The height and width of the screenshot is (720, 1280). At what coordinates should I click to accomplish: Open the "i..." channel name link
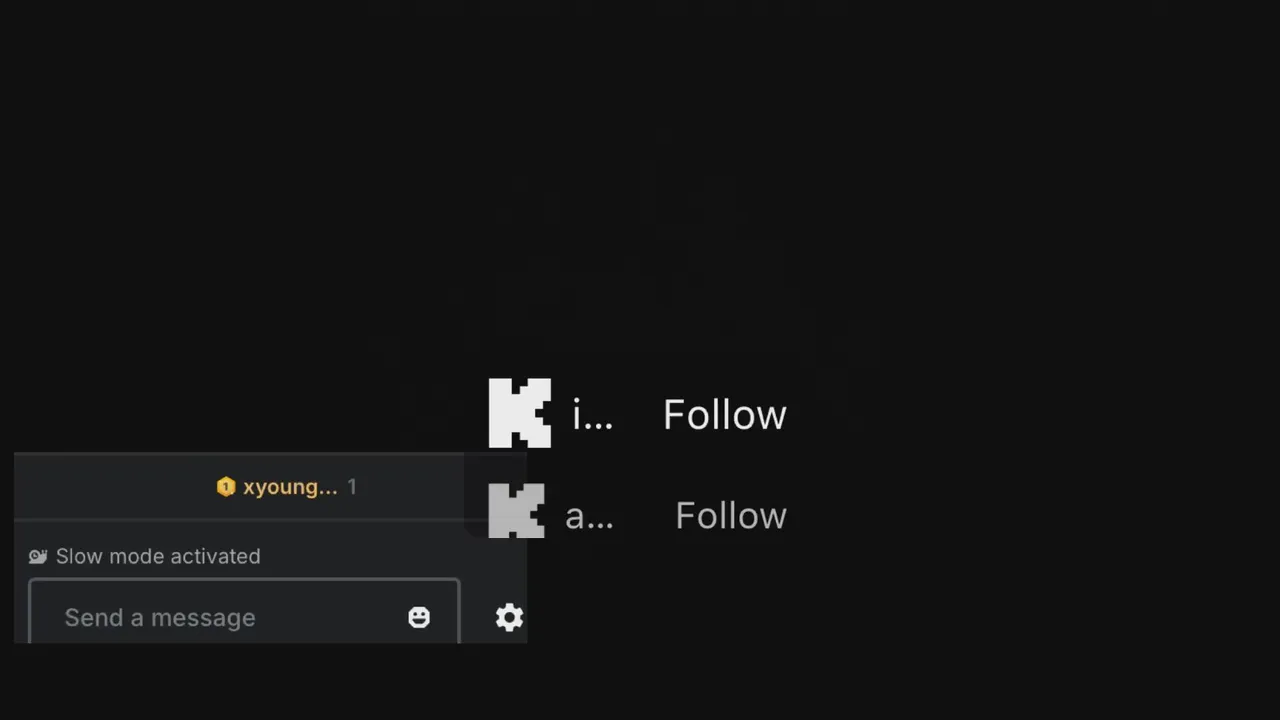tap(592, 415)
